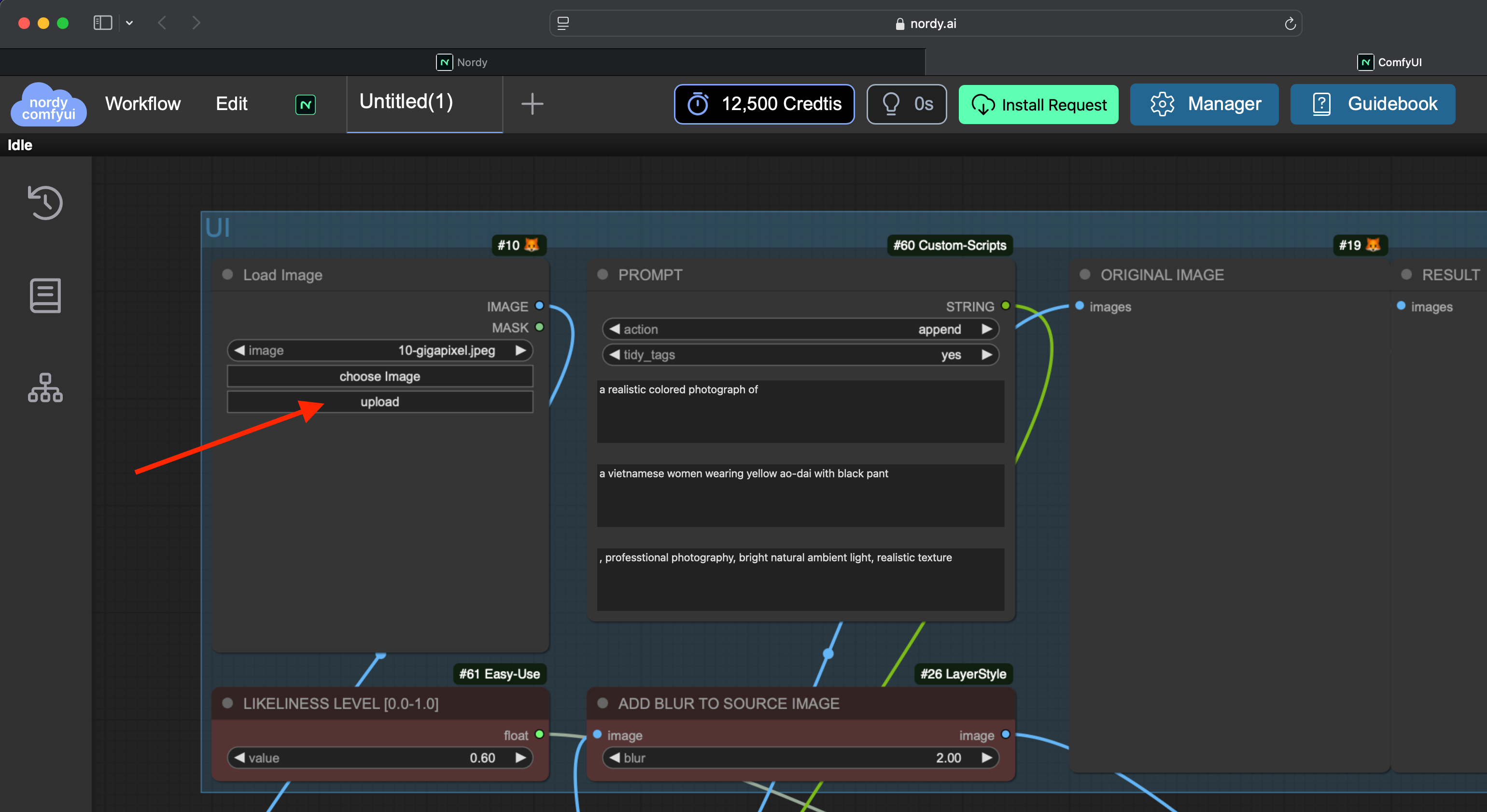Screen dimensions: 1487x812
Task: Increase blur value with right arrow
Action: click(x=986, y=758)
